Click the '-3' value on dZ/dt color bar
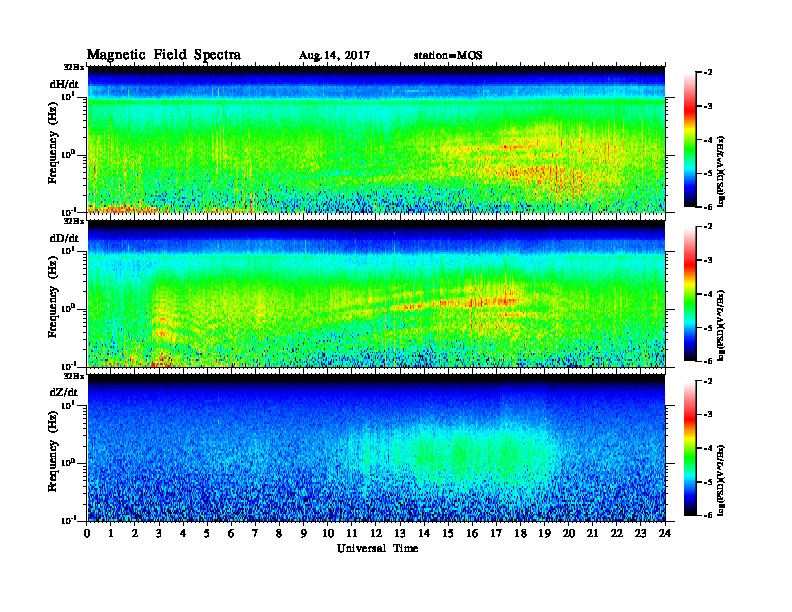This screenshot has width=792, height=612. point(708,415)
